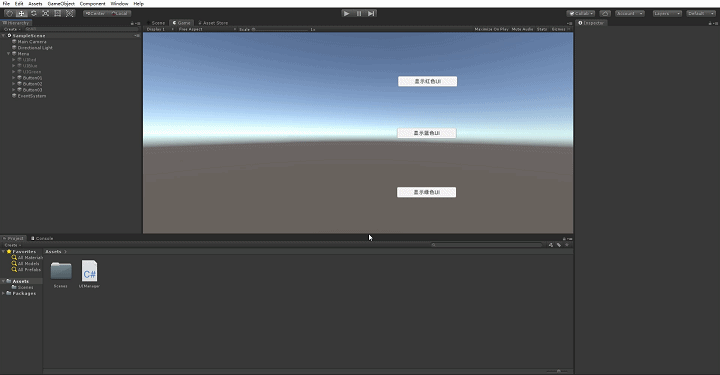Select the combined Transform tool
The width and height of the screenshot is (720, 375).
(x=69, y=13)
